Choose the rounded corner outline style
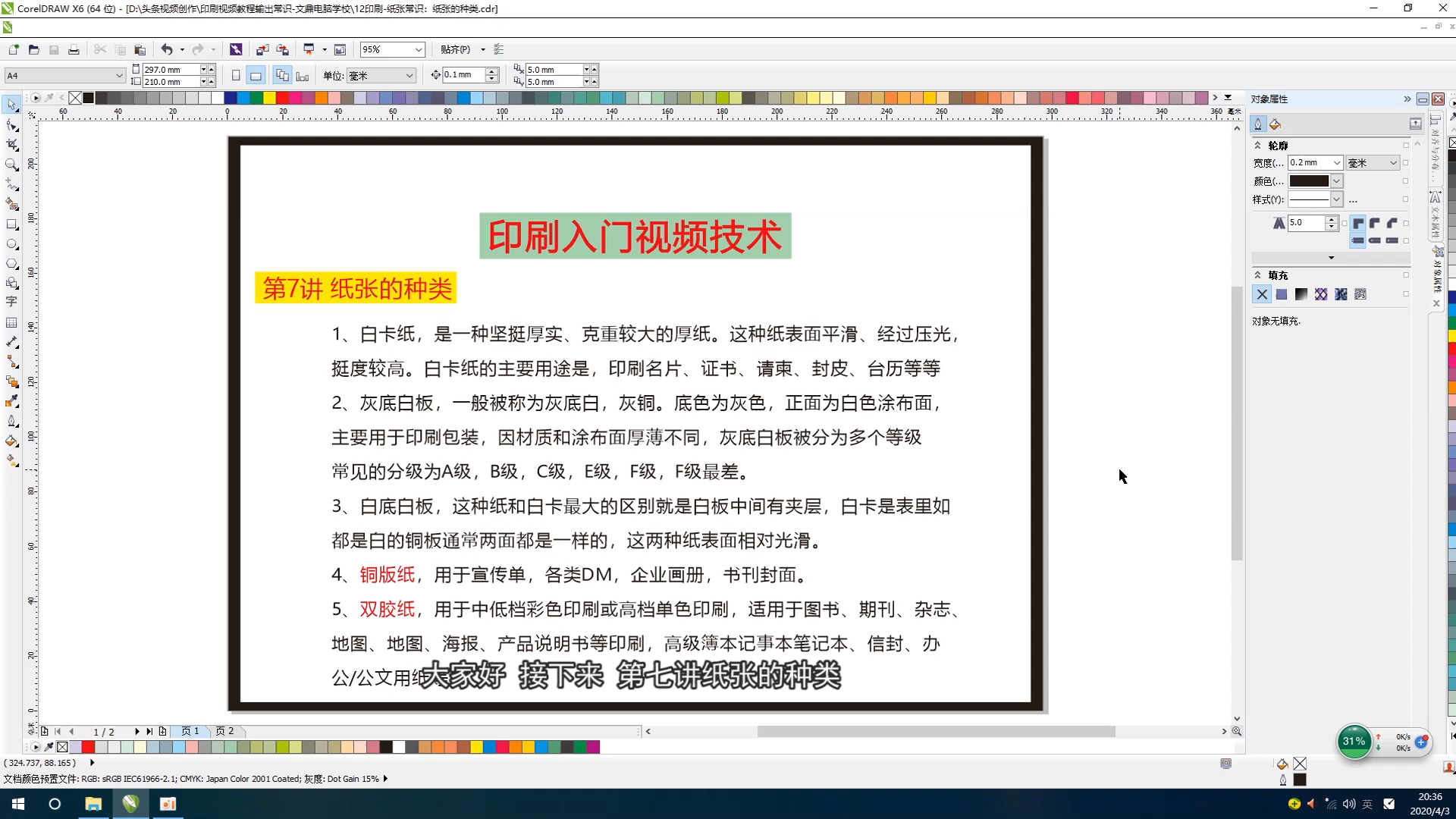The image size is (1456, 819). point(1375,223)
